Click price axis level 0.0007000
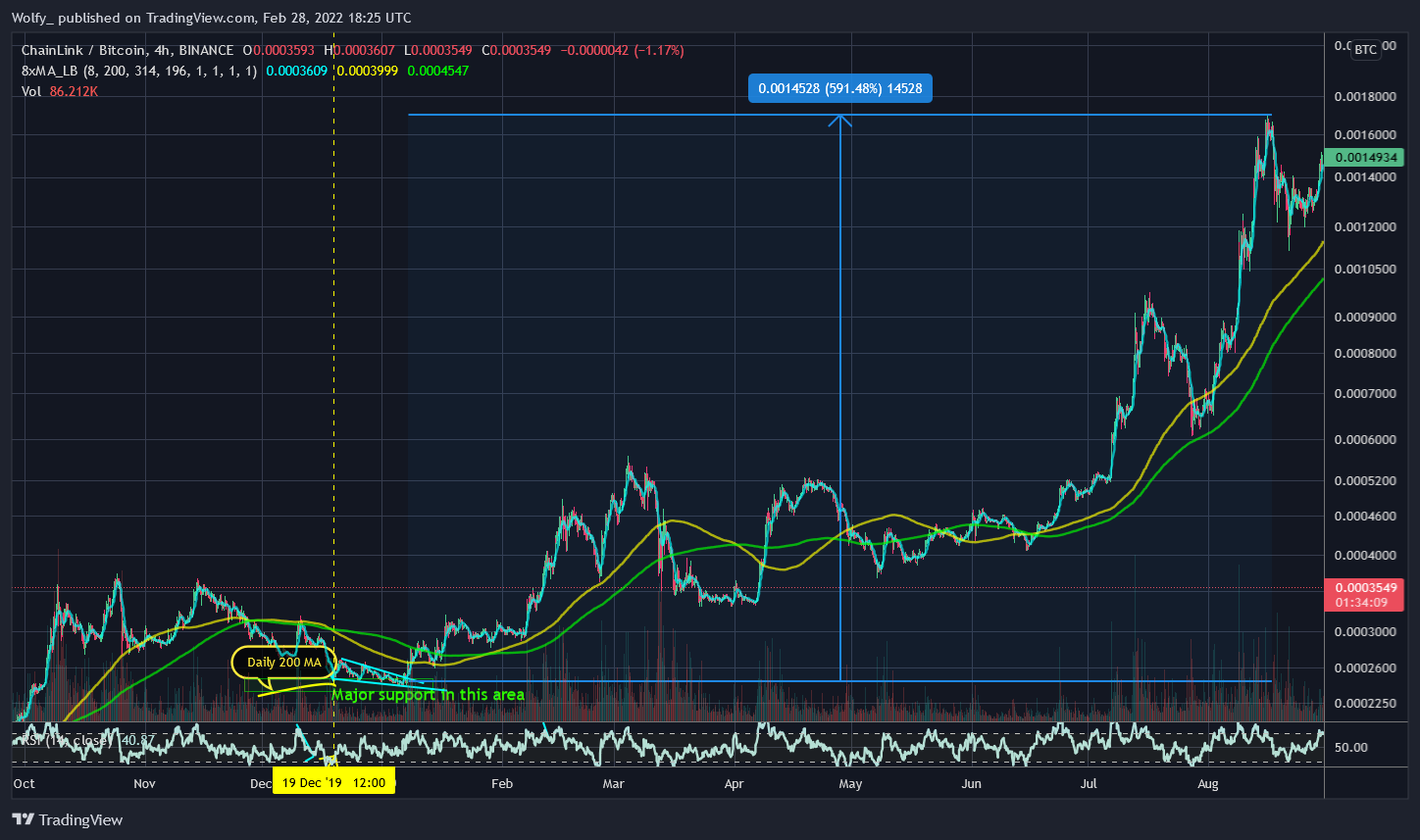 (1366, 394)
